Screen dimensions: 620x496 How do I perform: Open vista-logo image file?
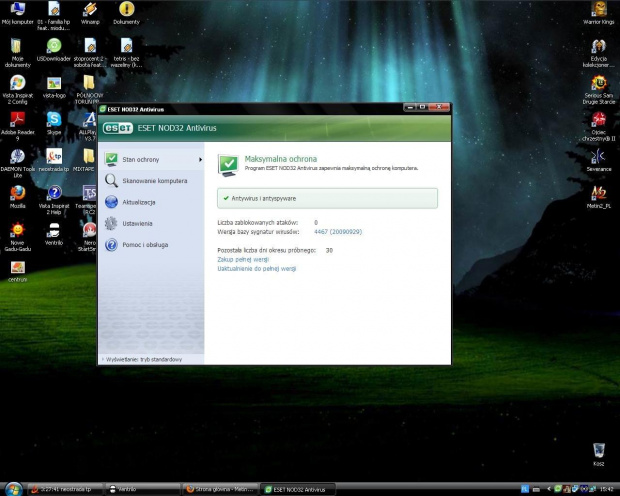coord(54,87)
